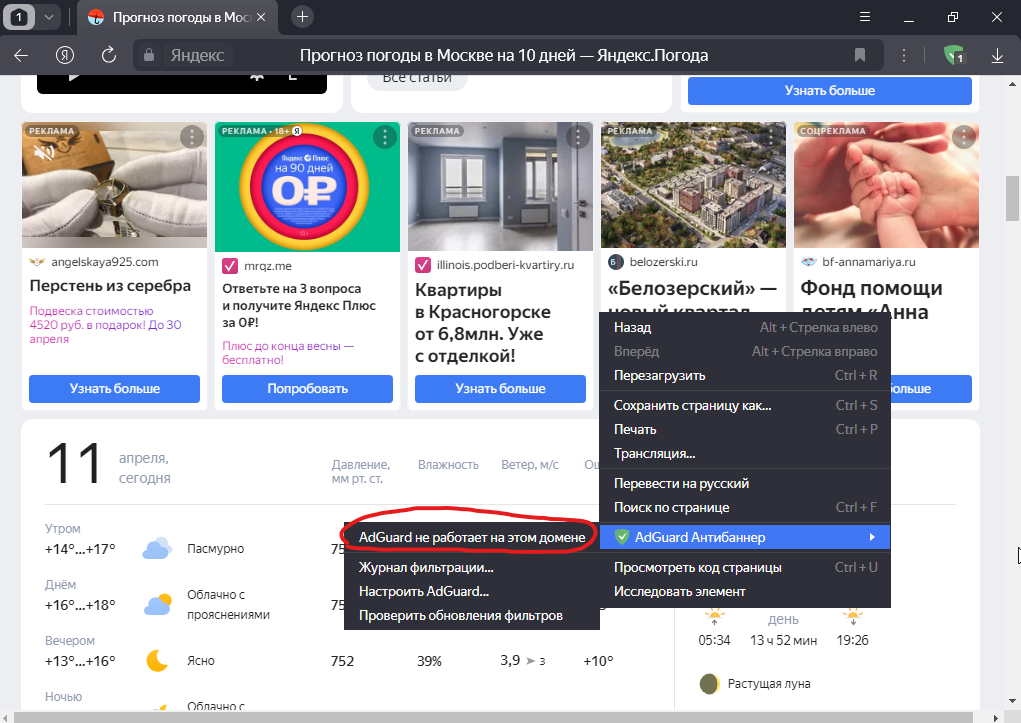Select Перевести на русский
The image size is (1021, 723).
(745, 484)
